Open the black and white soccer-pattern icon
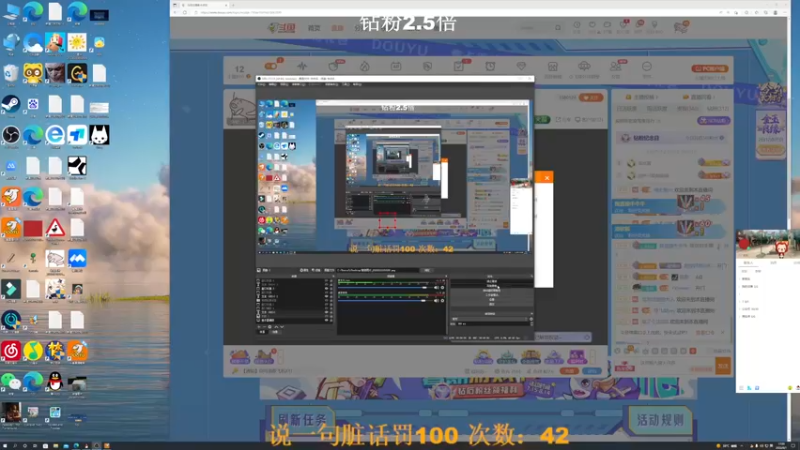Image resolution: width=800 pixels, height=450 pixels. 77,166
